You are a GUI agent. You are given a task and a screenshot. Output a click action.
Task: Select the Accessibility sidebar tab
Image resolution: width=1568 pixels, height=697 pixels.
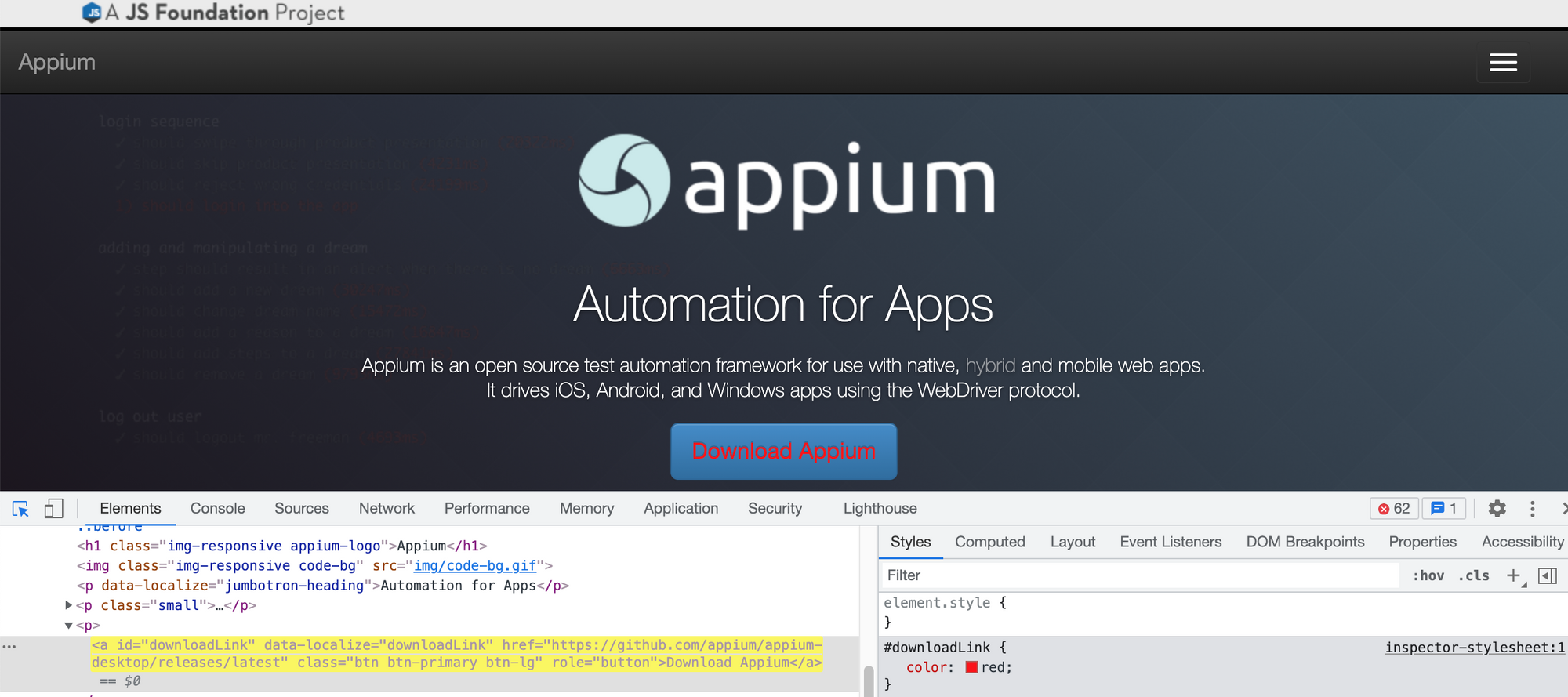point(1522,542)
